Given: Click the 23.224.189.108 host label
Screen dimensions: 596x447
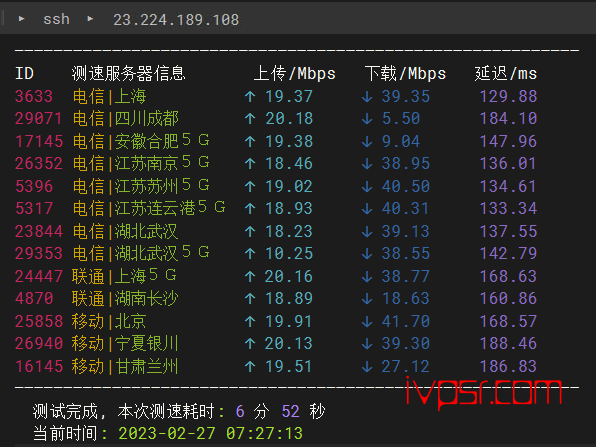Looking at the screenshot, I should pyautogui.click(x=176, y=20).
